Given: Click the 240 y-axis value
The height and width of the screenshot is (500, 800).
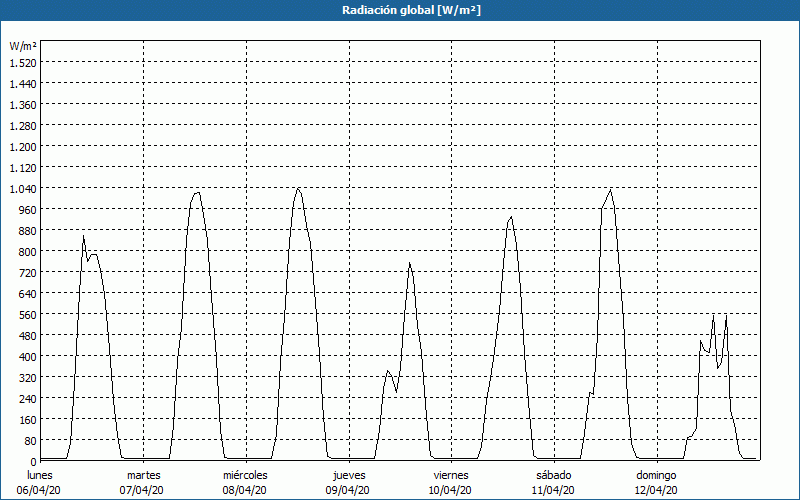Looking at the screenshot, I should click(x=28, y=398).
